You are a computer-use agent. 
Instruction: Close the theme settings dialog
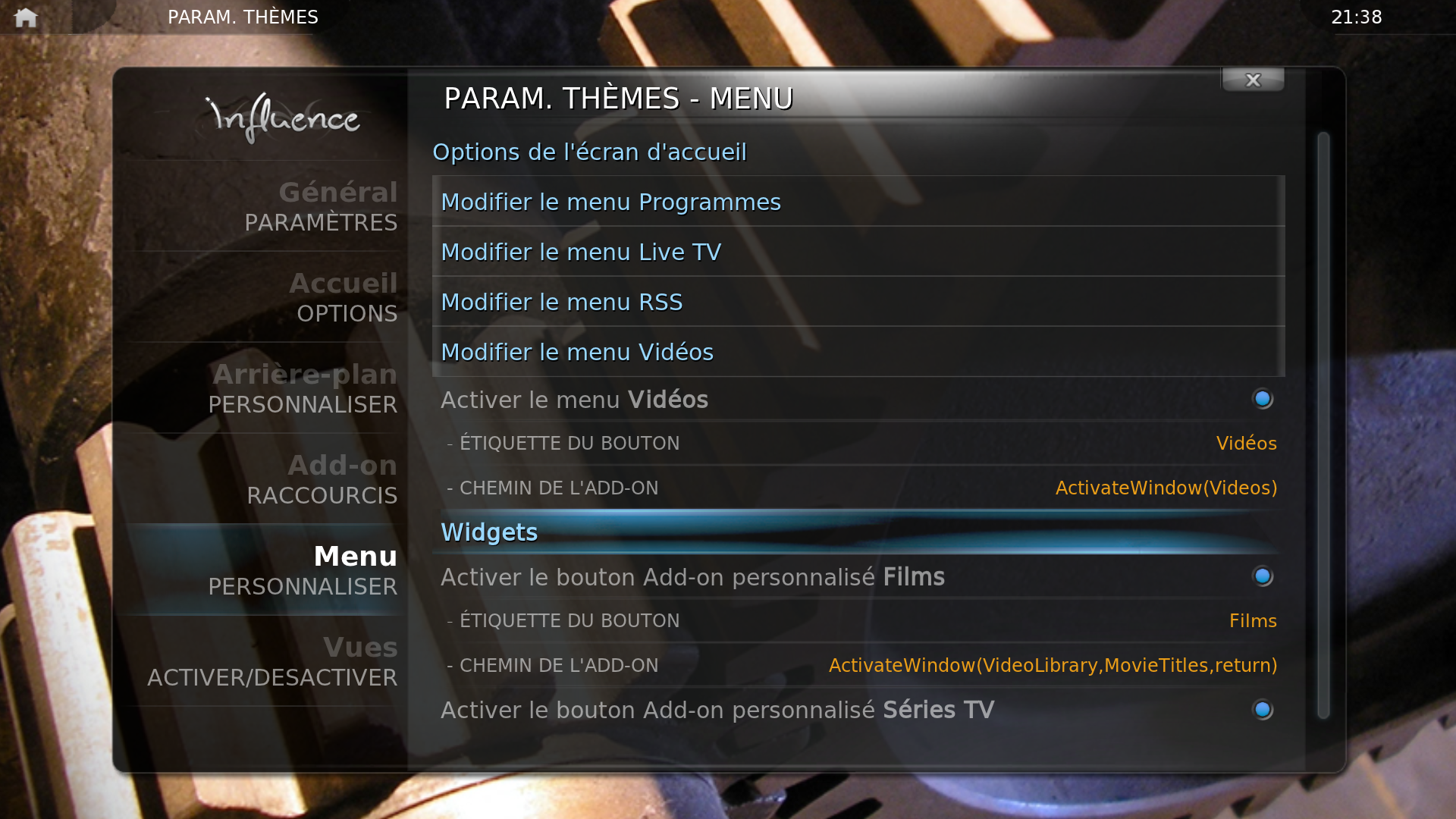[1253, 80]
